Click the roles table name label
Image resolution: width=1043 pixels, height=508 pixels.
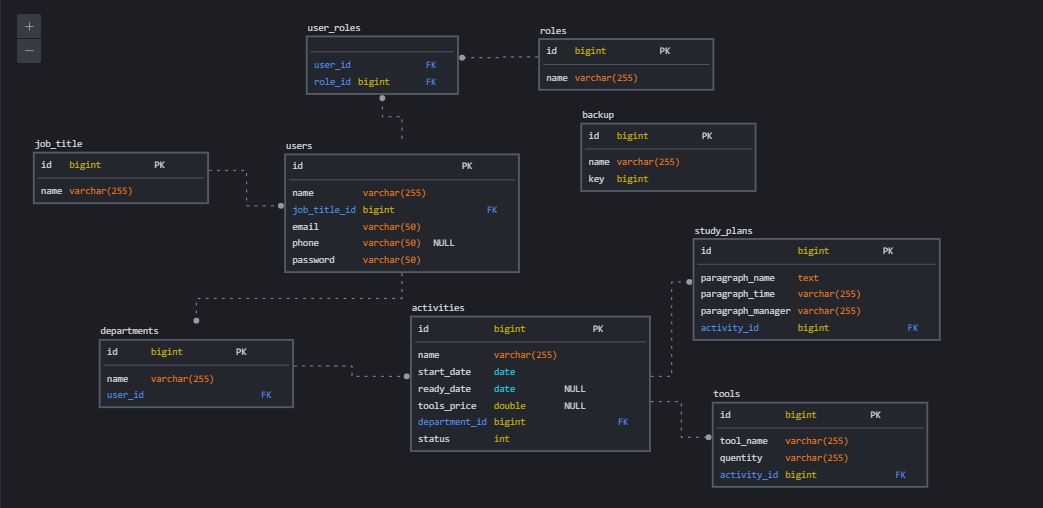553,31
